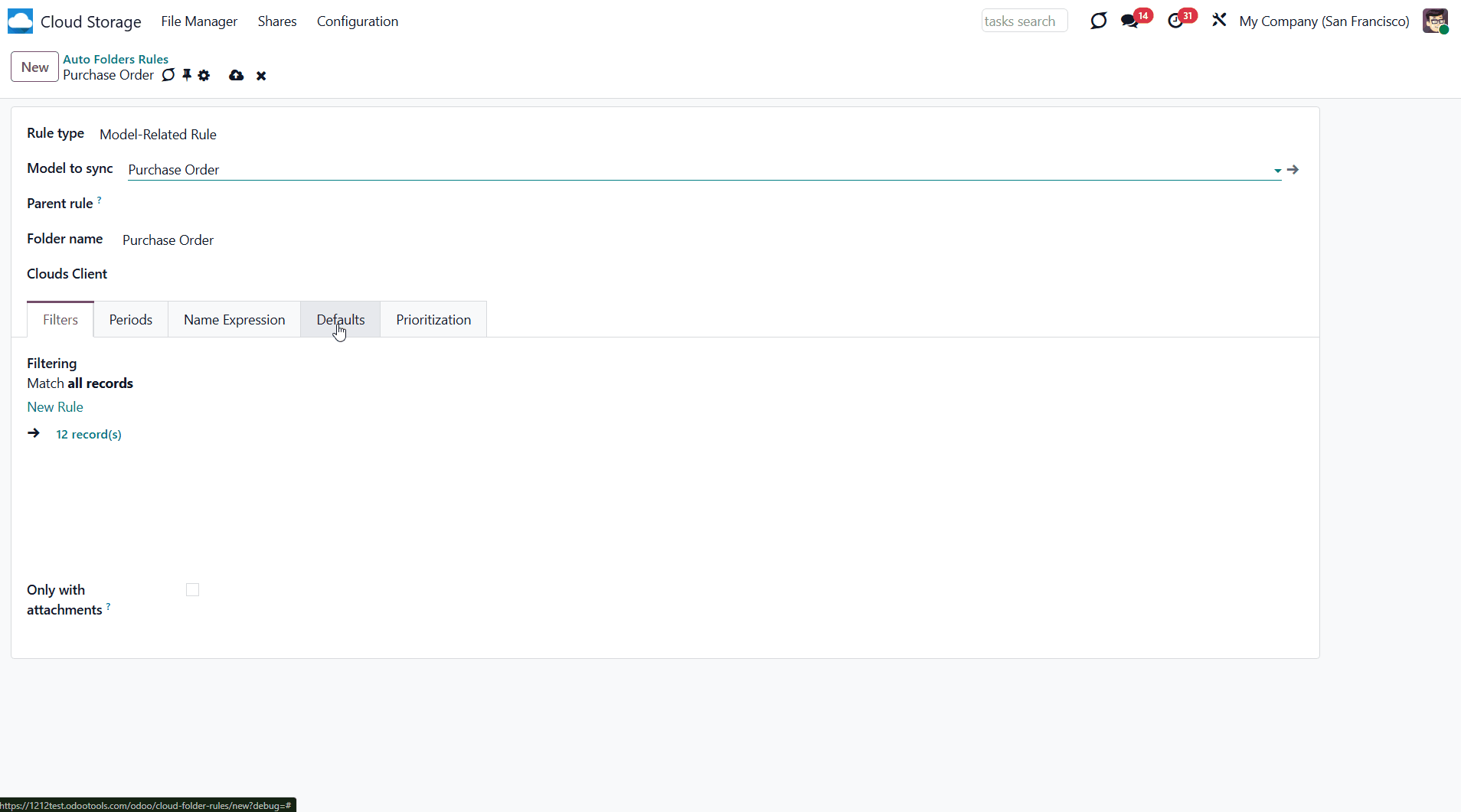Click the discard changes X icon
Viewport: 1461px width, 812px height.
tap(261, 76)
